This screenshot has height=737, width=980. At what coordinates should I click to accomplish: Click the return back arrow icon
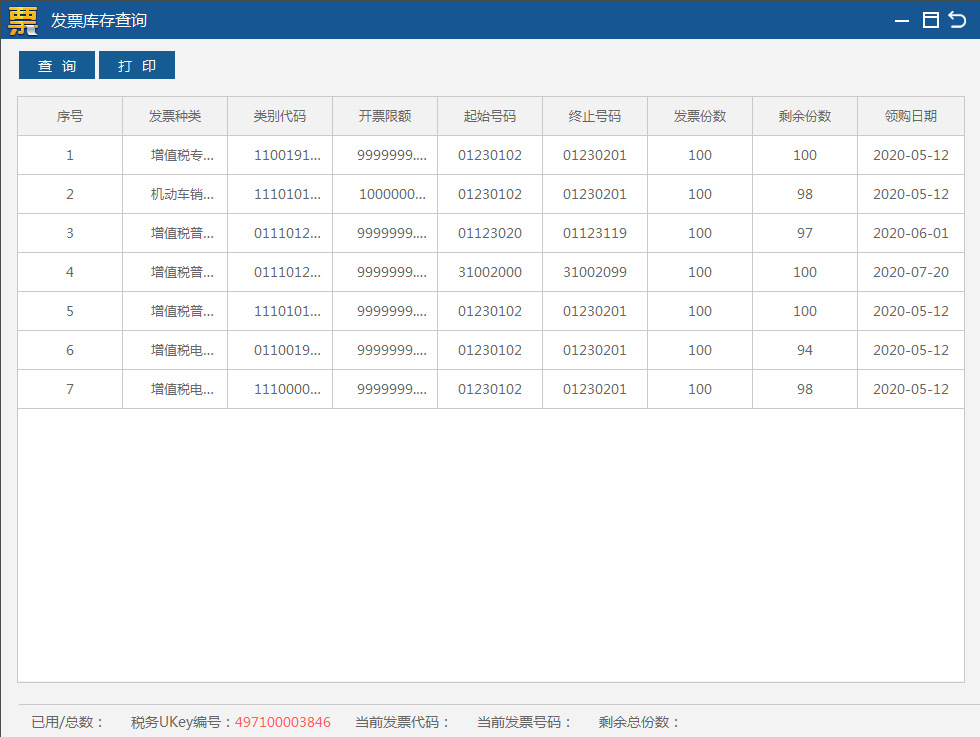[x=957, y=20]
